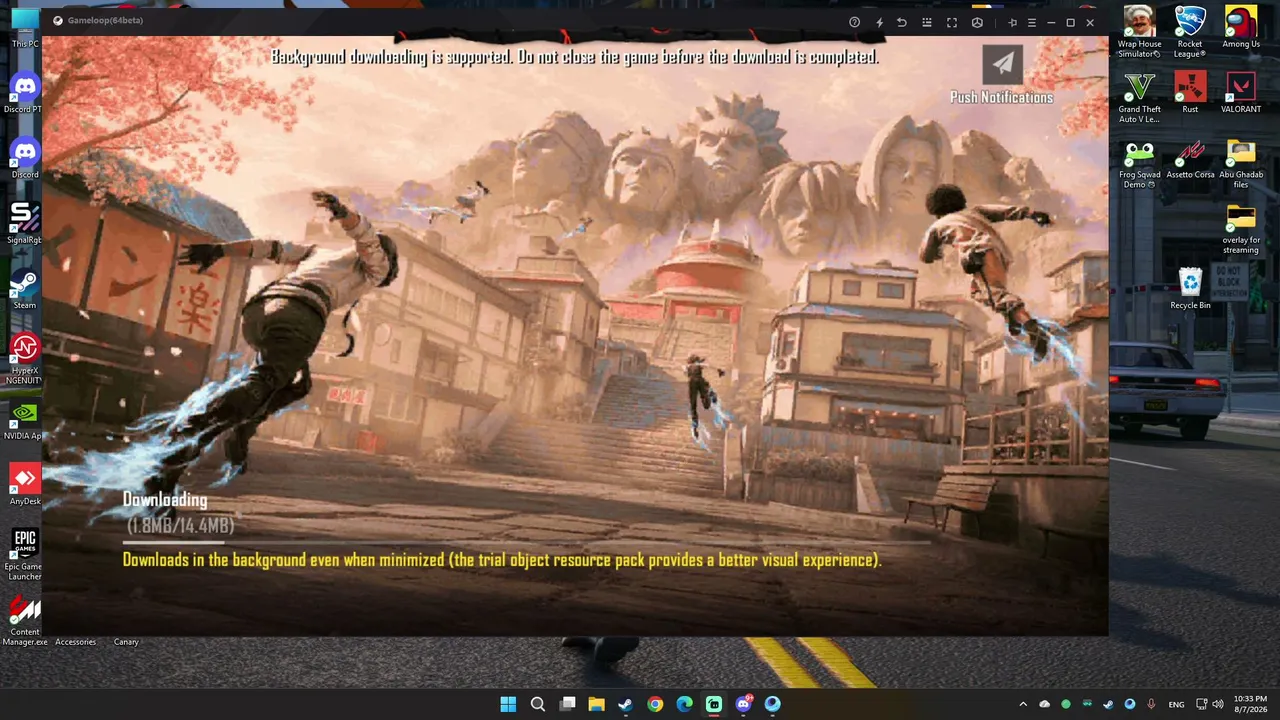Tap the Push Notifications paper plane button
1280x720 pixels.
pos(1003,63)
